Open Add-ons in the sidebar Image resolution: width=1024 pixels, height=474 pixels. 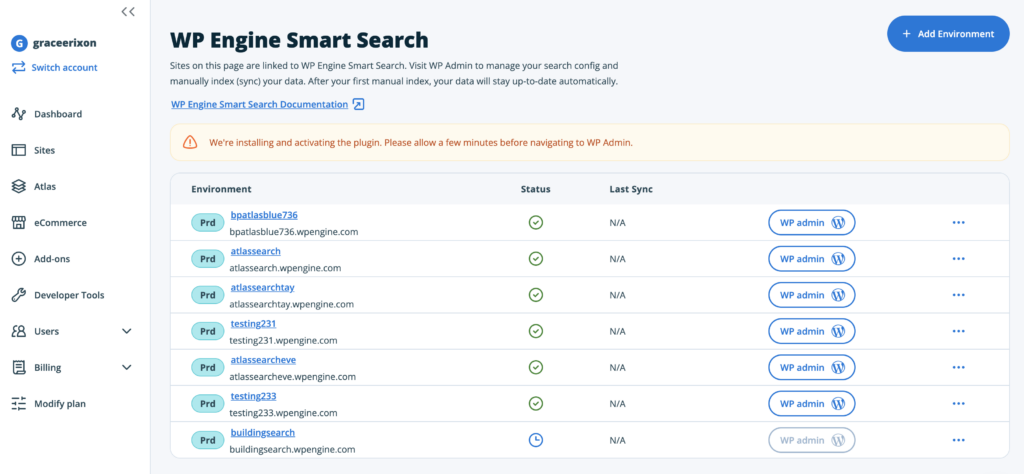click(51, 259)
